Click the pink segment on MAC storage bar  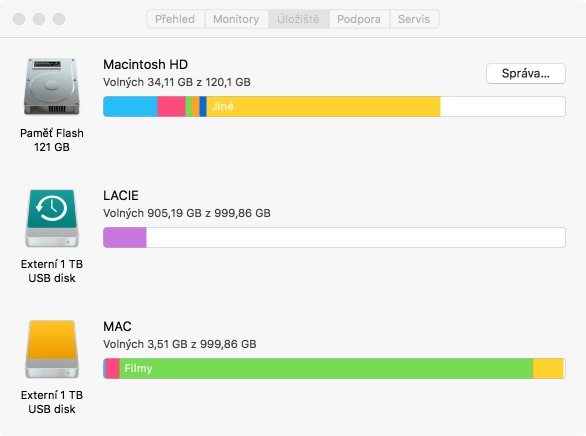click(113, 368)
